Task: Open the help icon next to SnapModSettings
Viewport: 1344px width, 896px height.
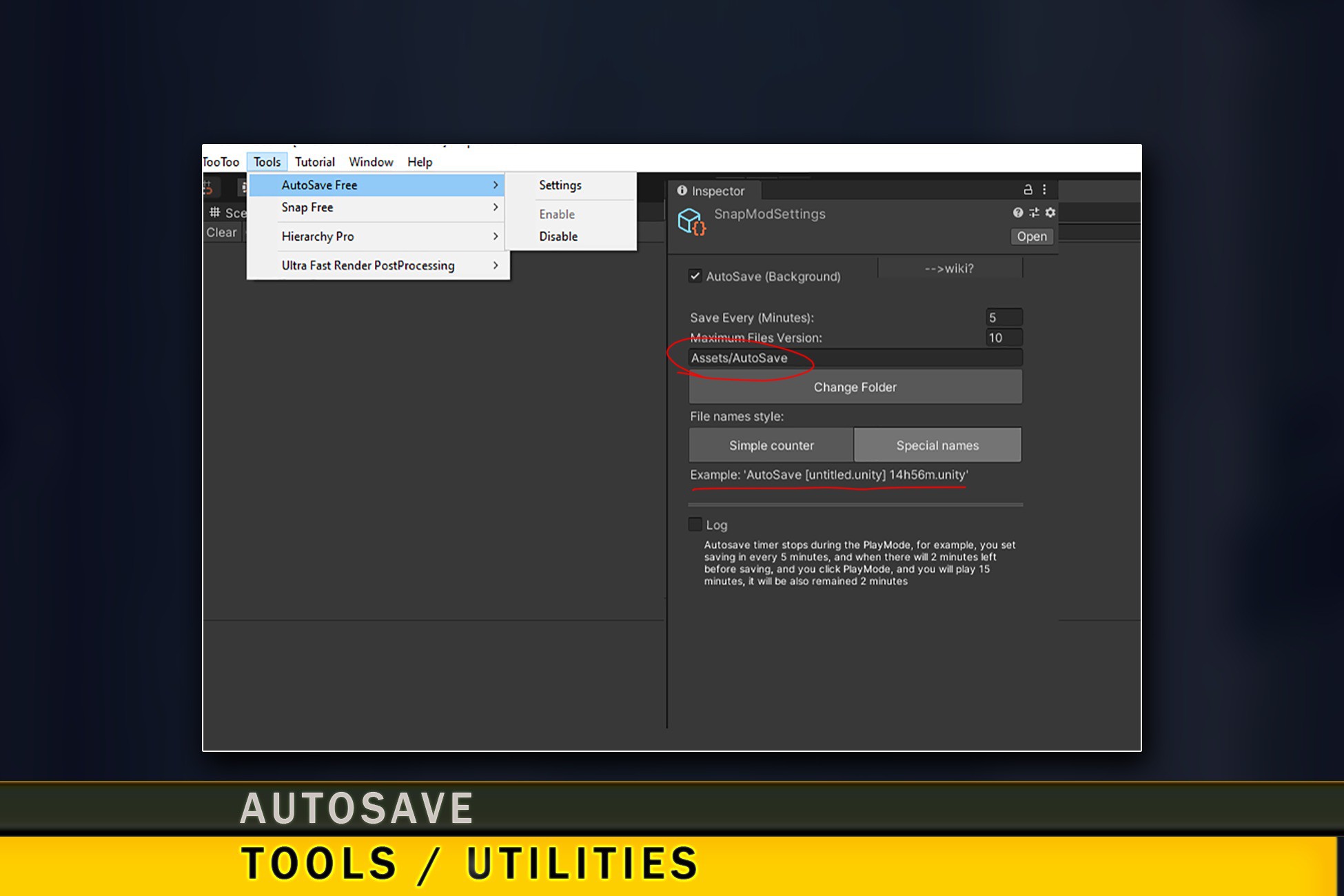Action: click(x=1018, y=213)
